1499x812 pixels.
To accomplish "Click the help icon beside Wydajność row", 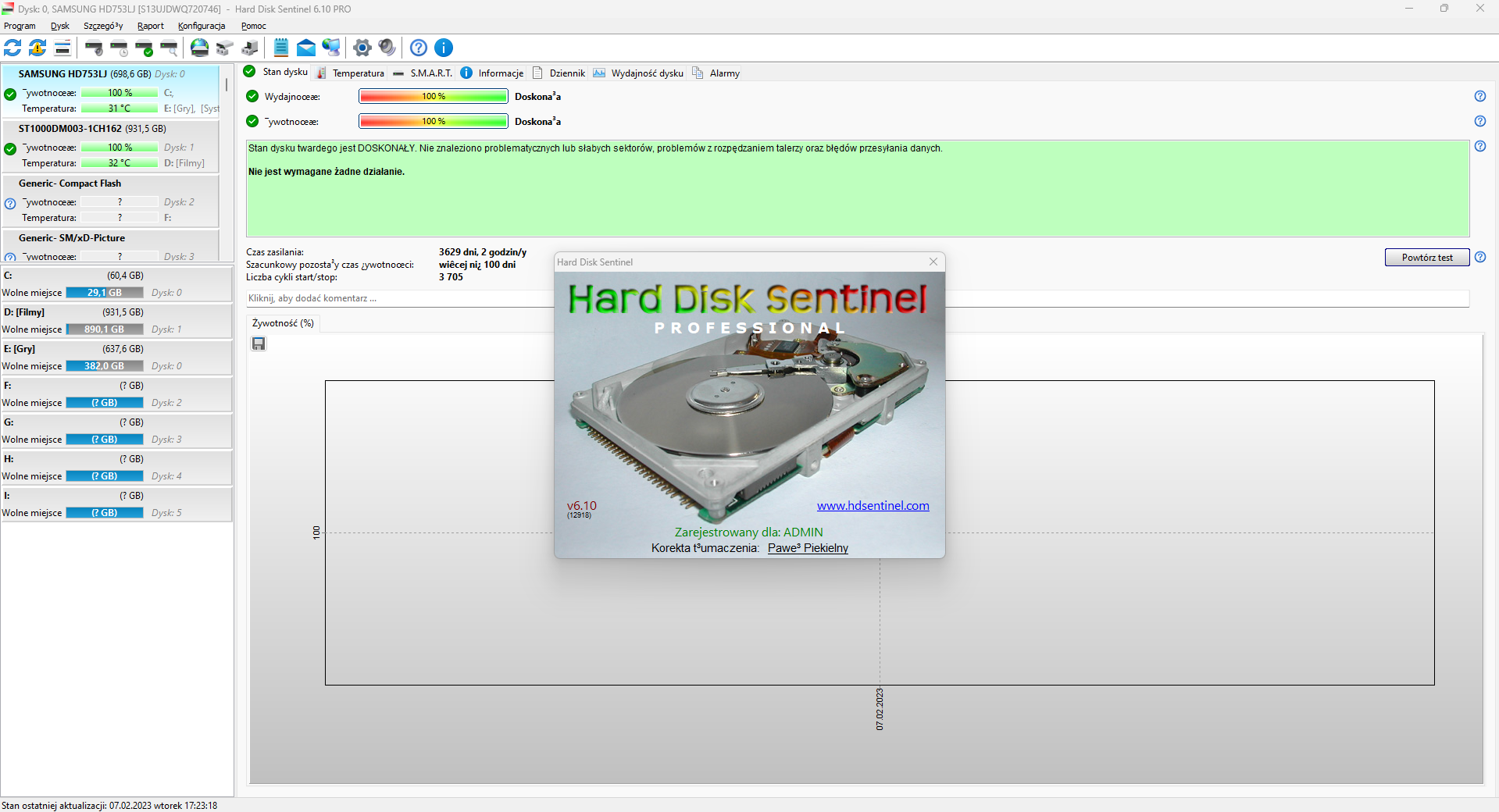I will (1480, 96).
